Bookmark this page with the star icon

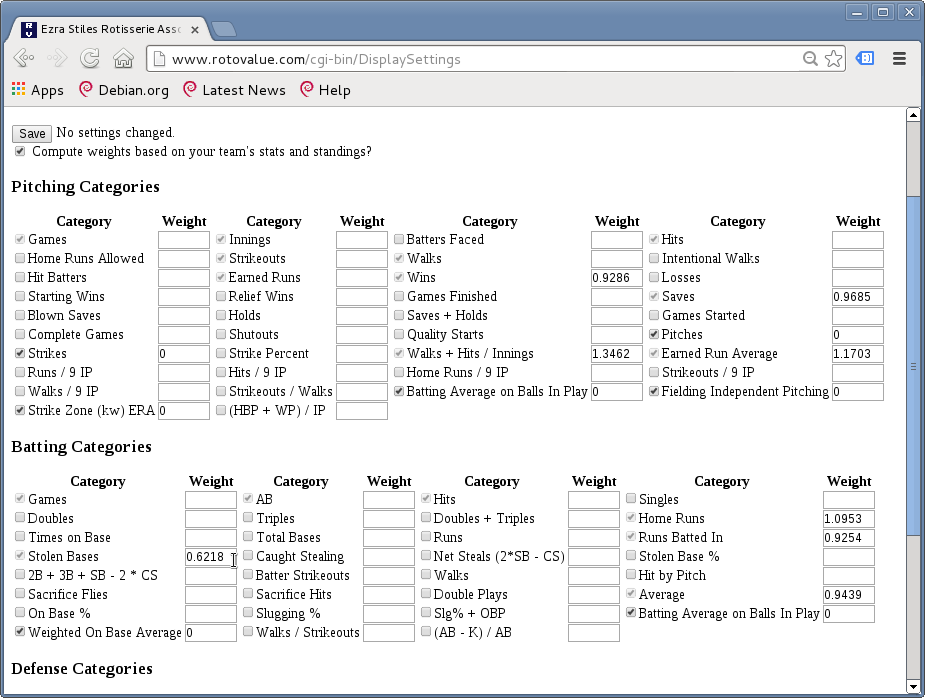833,58
